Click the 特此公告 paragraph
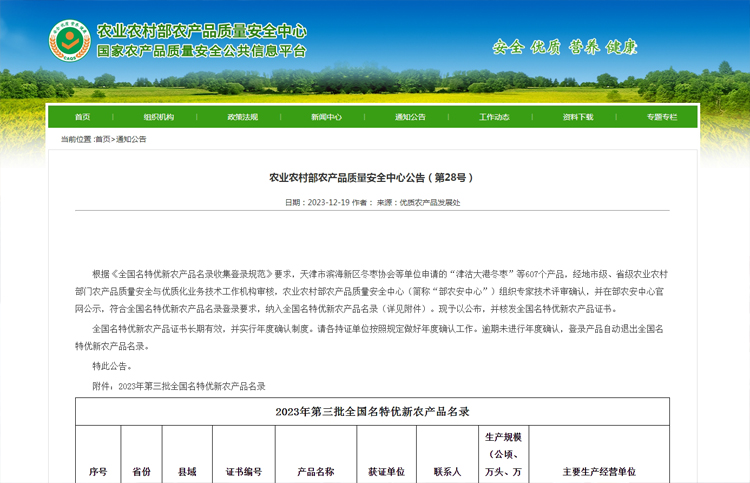 coord(111,366)
